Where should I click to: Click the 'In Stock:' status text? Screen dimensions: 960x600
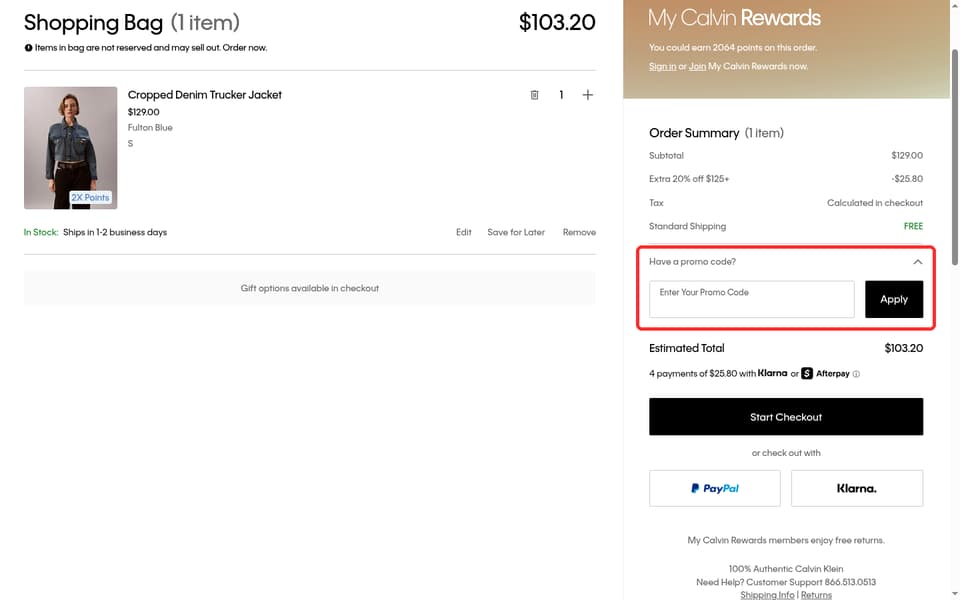pyautogui.click(x=41, y=232)
